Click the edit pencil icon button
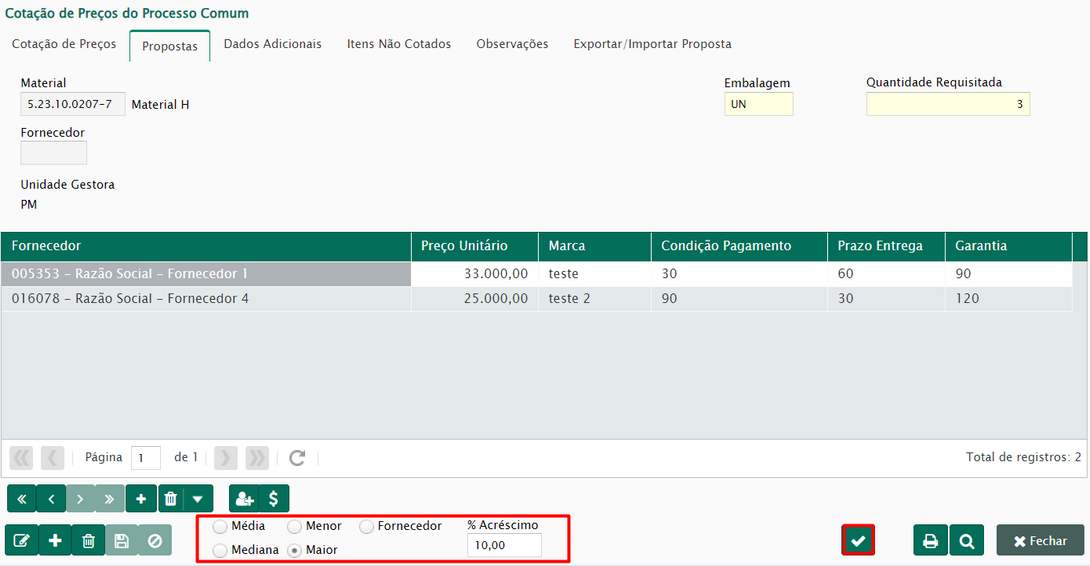 (21, 541)
